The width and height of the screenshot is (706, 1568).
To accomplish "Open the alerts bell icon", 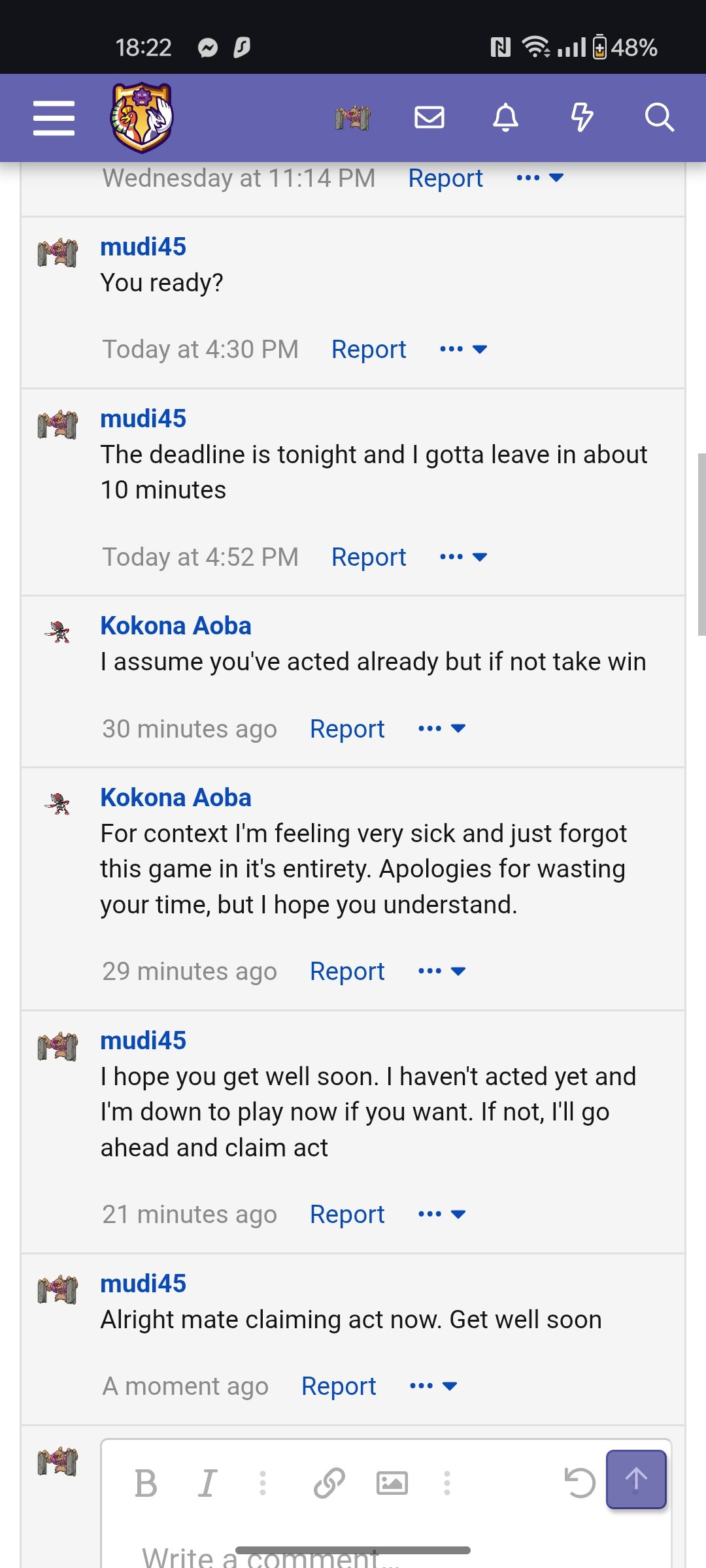I will click(506, 118).
